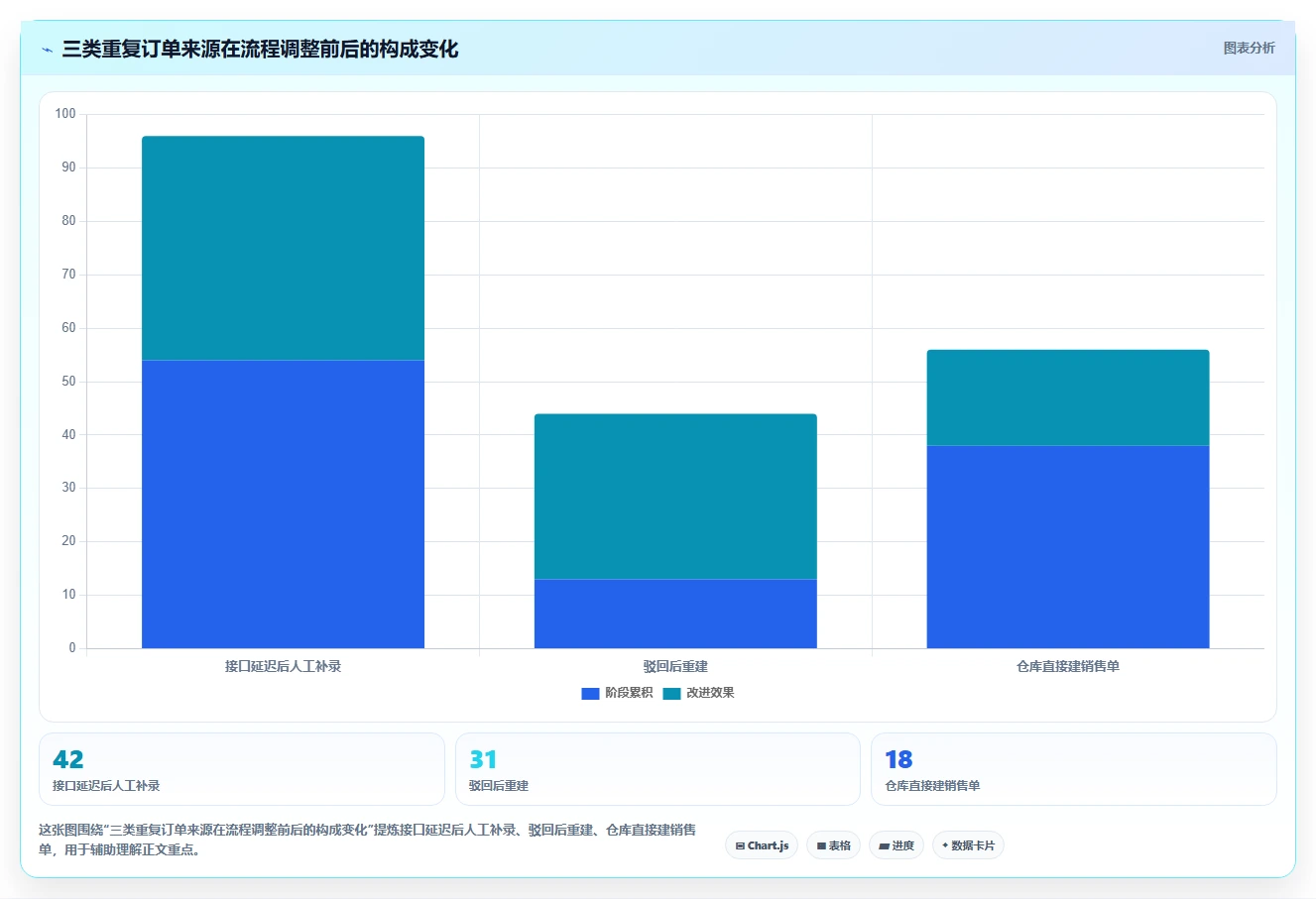Select the teal bar segment for 接口延迟后人工补录
This screenshot has width=1316, height=899.
283,248
